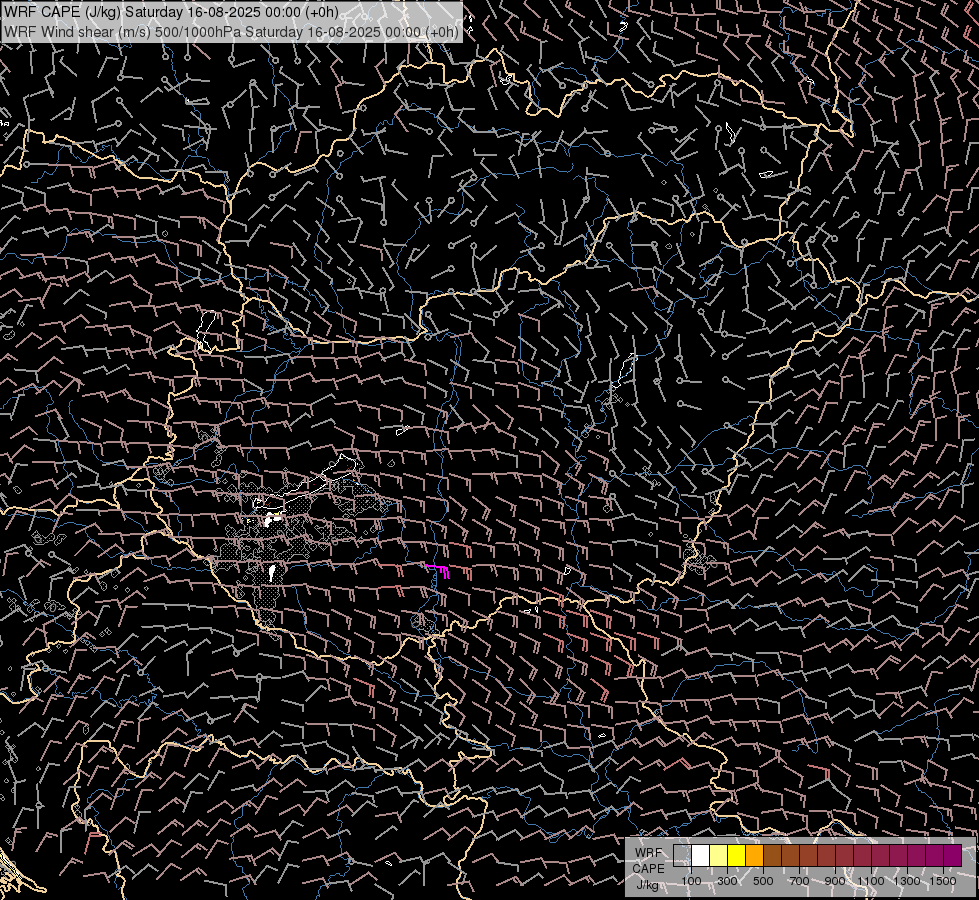This screenshot has width=979, height=900.
Task: Click the legend value 1500
Action: (943, 881)
